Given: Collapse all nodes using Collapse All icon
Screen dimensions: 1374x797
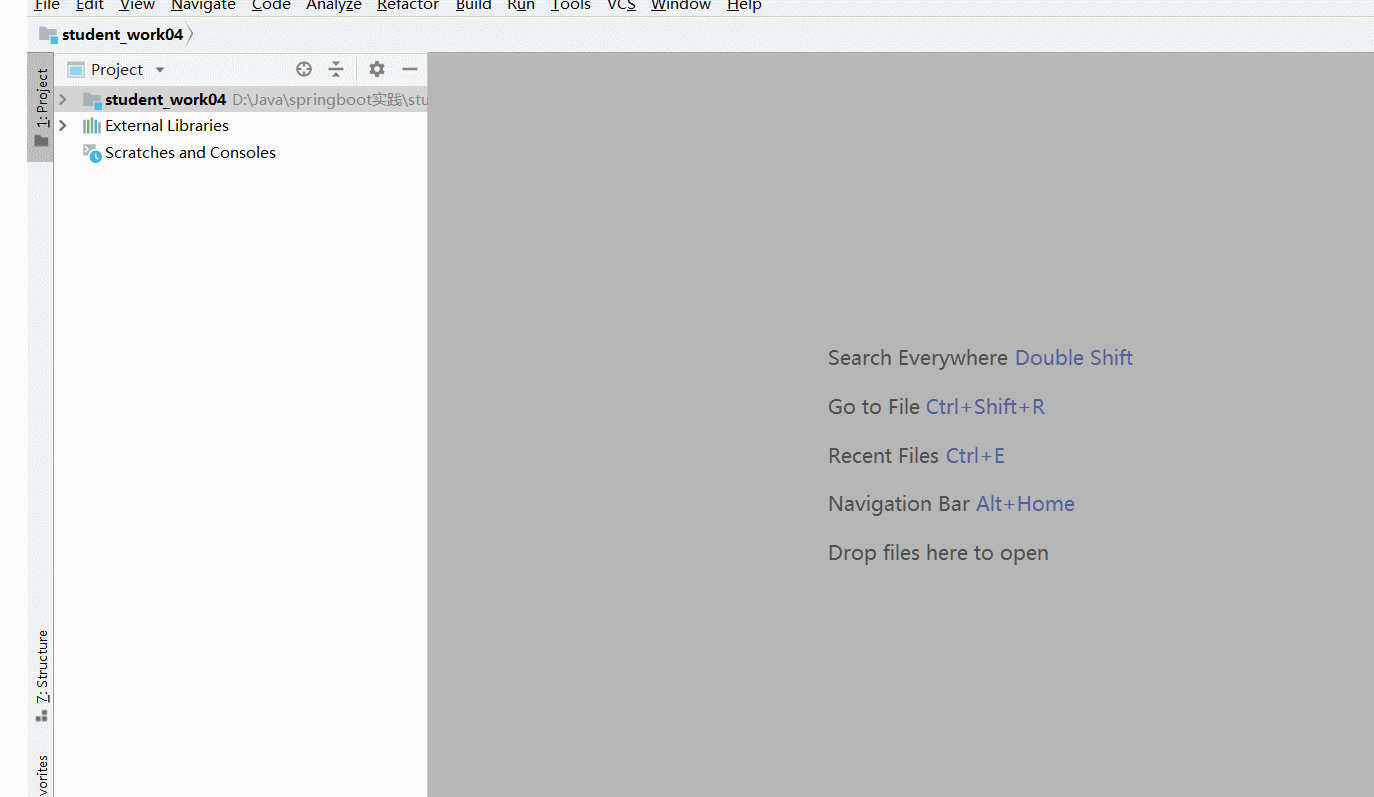Looking at the screenshot, I should pos(336,69).
